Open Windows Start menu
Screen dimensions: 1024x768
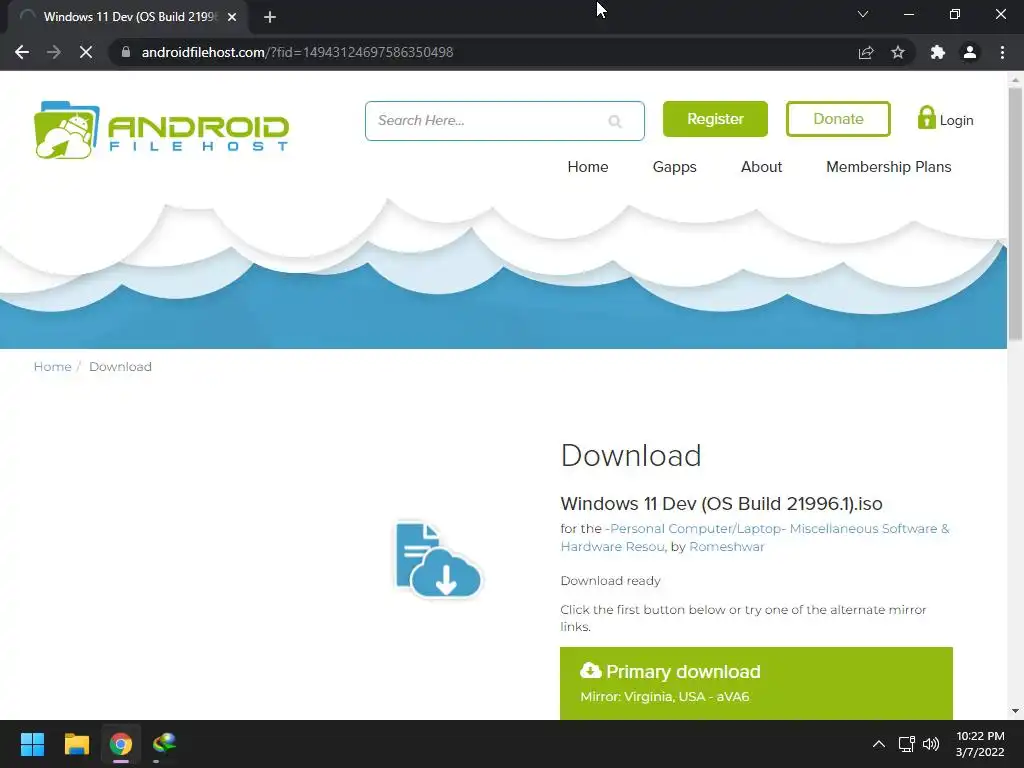[32, 744]
